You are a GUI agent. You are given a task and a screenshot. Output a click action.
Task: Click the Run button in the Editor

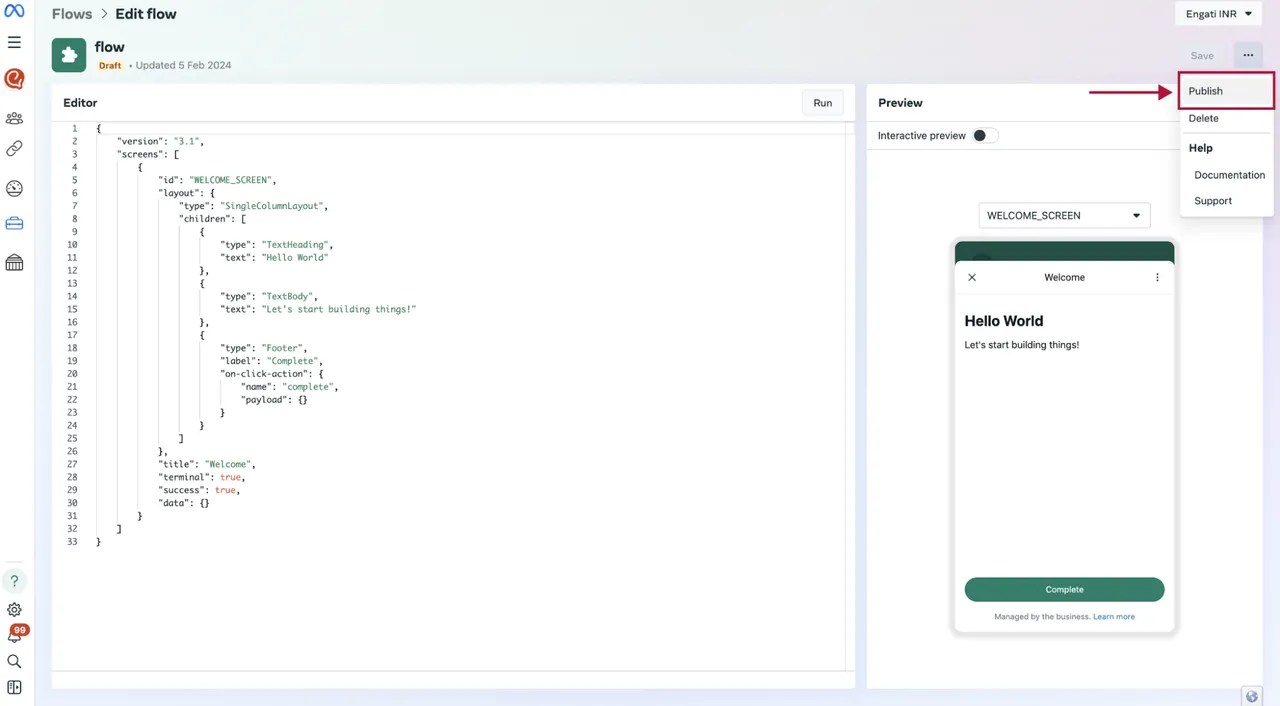pos(822,102)
